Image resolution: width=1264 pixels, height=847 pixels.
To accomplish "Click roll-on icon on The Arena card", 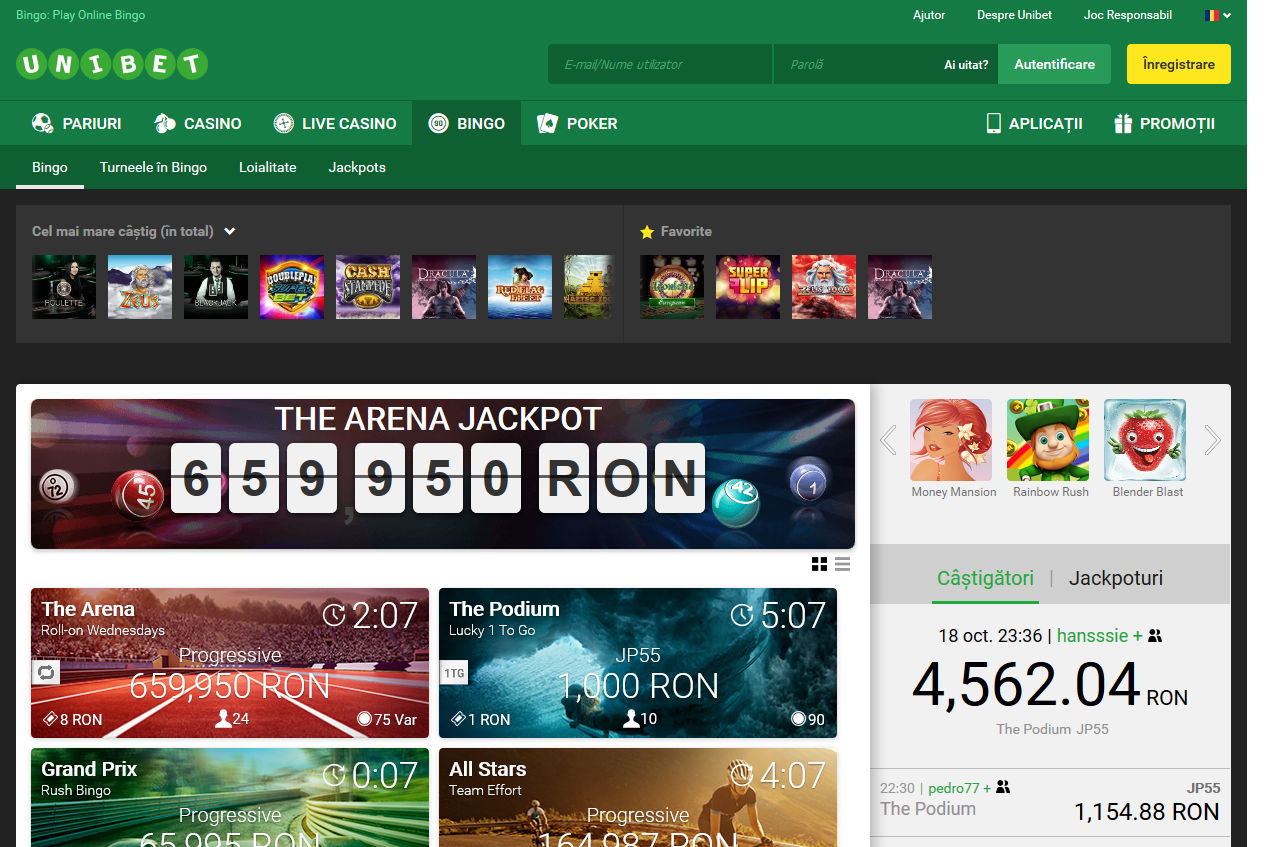I will pos(44,672).
